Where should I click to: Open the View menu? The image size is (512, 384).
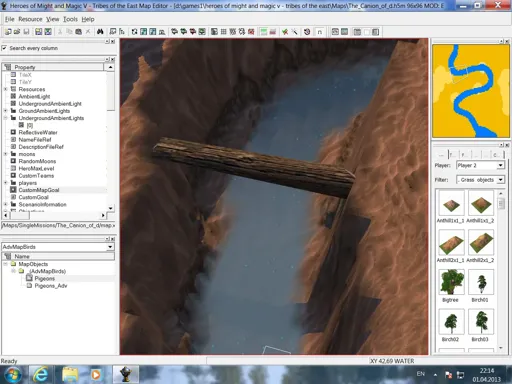coord(53,19)
